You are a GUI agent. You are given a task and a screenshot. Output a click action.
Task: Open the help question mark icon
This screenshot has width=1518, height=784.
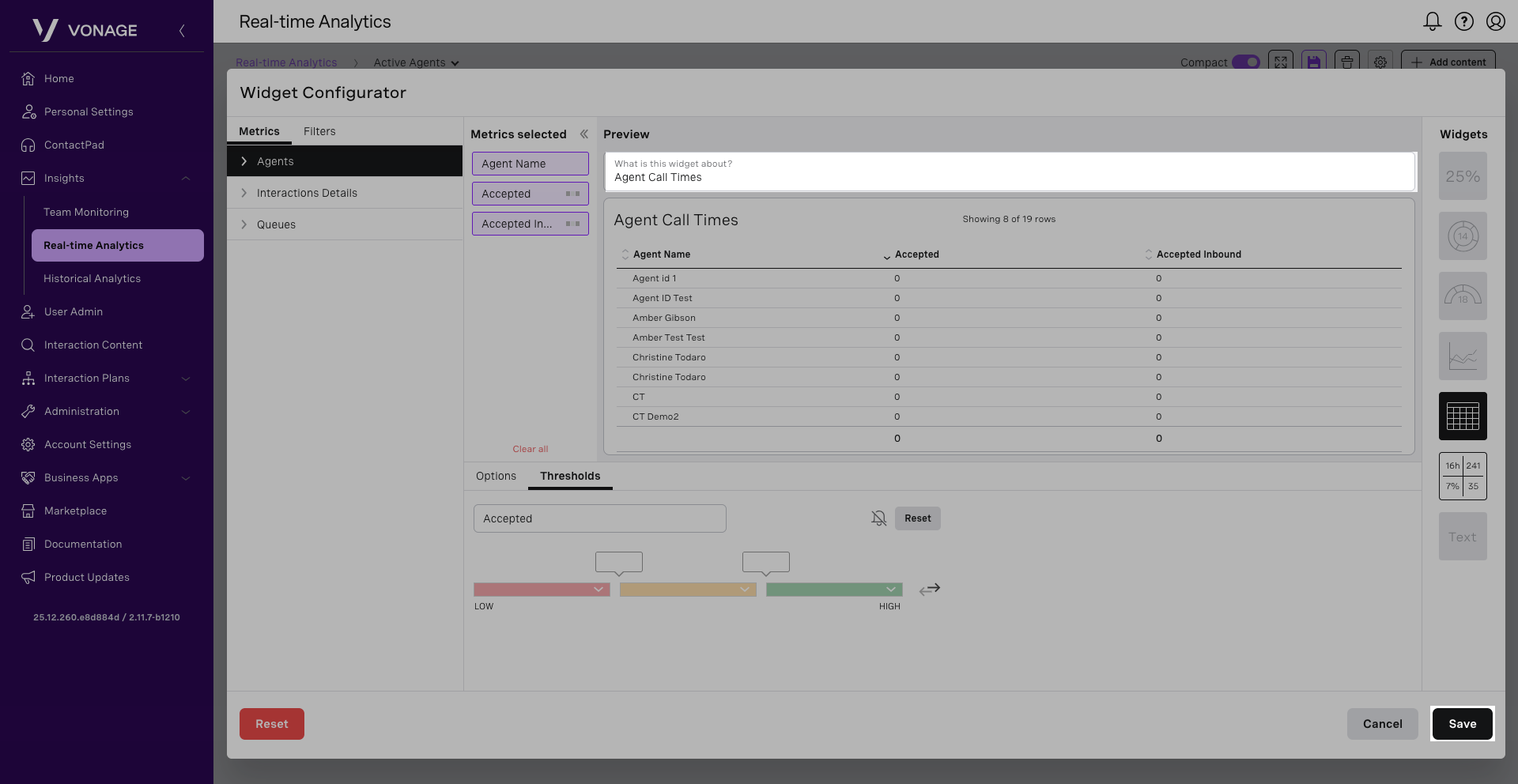coord(1463,21)
